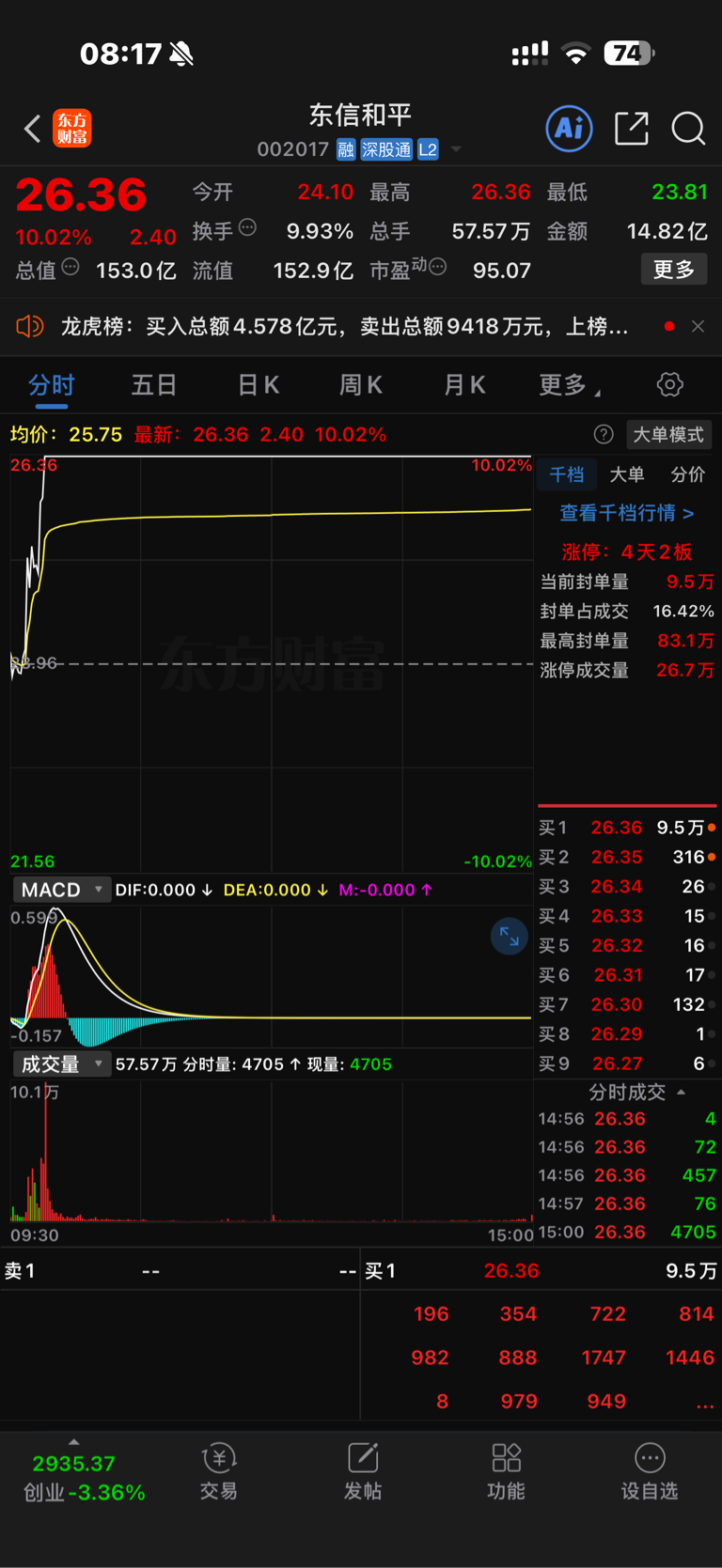722x1568 pixels.
Task: Tap the 最高封单量 83.1万 row
Action: point(627,641)
